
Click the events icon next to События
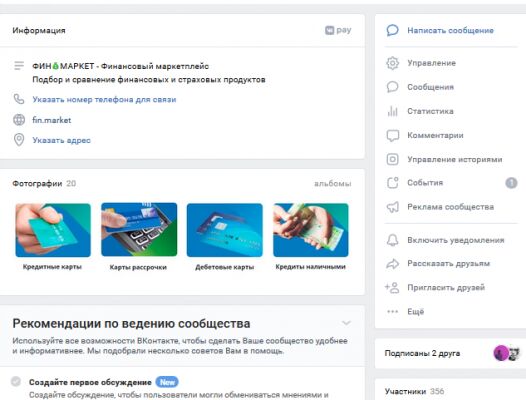click(x=392, y=183)
